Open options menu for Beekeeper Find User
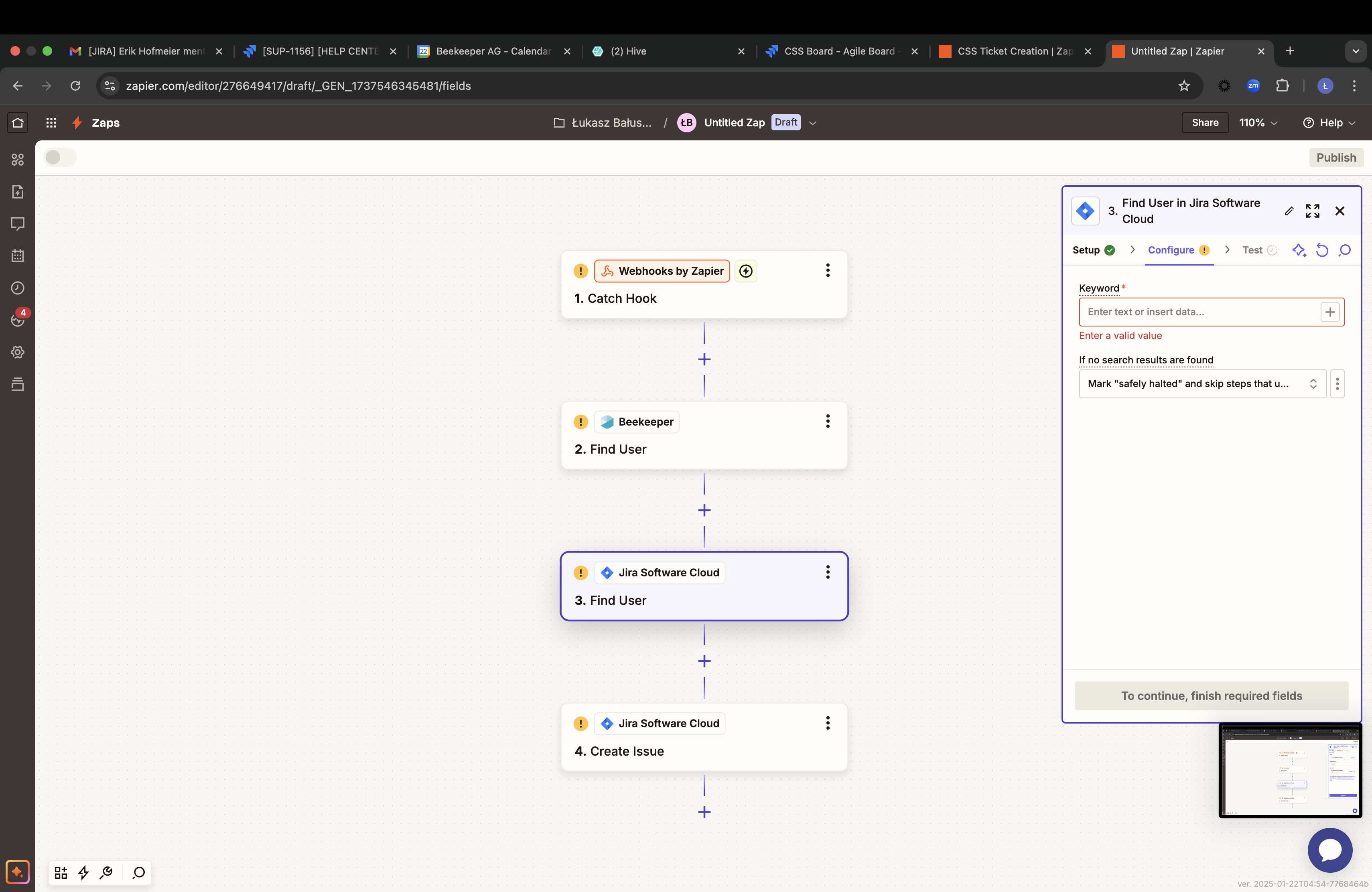This screenshot has width=1372, height=892. 827,421
